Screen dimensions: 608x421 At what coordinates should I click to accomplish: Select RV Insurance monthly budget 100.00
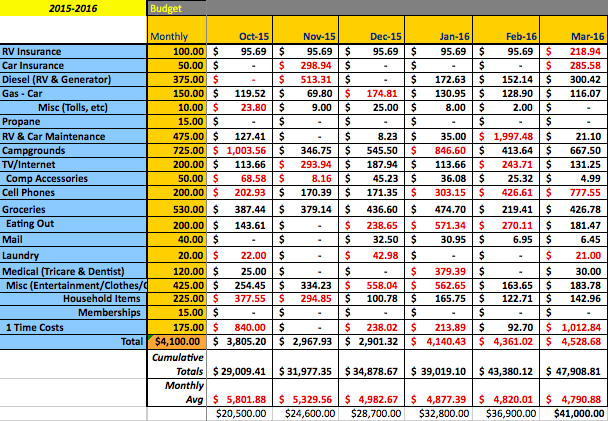pyautogui.click(x=177, y=51)
